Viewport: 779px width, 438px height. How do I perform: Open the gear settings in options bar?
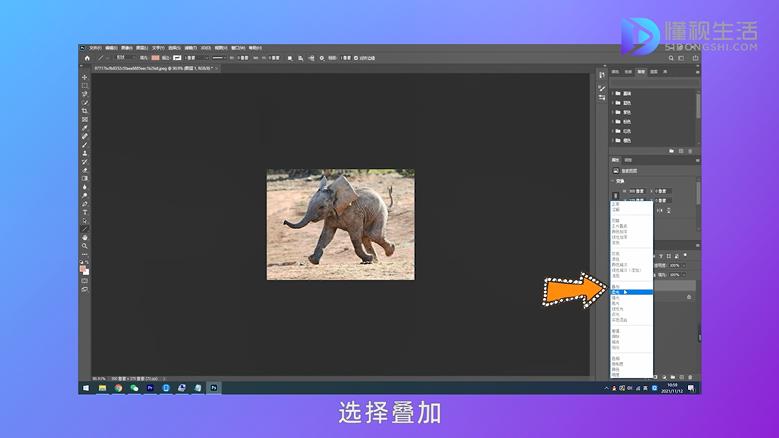(x=322, y=58)
